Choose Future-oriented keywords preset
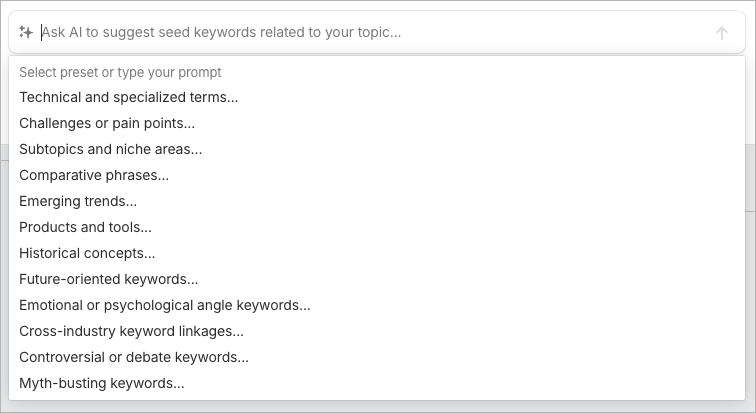Viewport: 756px width, 413px height. pos(109,279)
